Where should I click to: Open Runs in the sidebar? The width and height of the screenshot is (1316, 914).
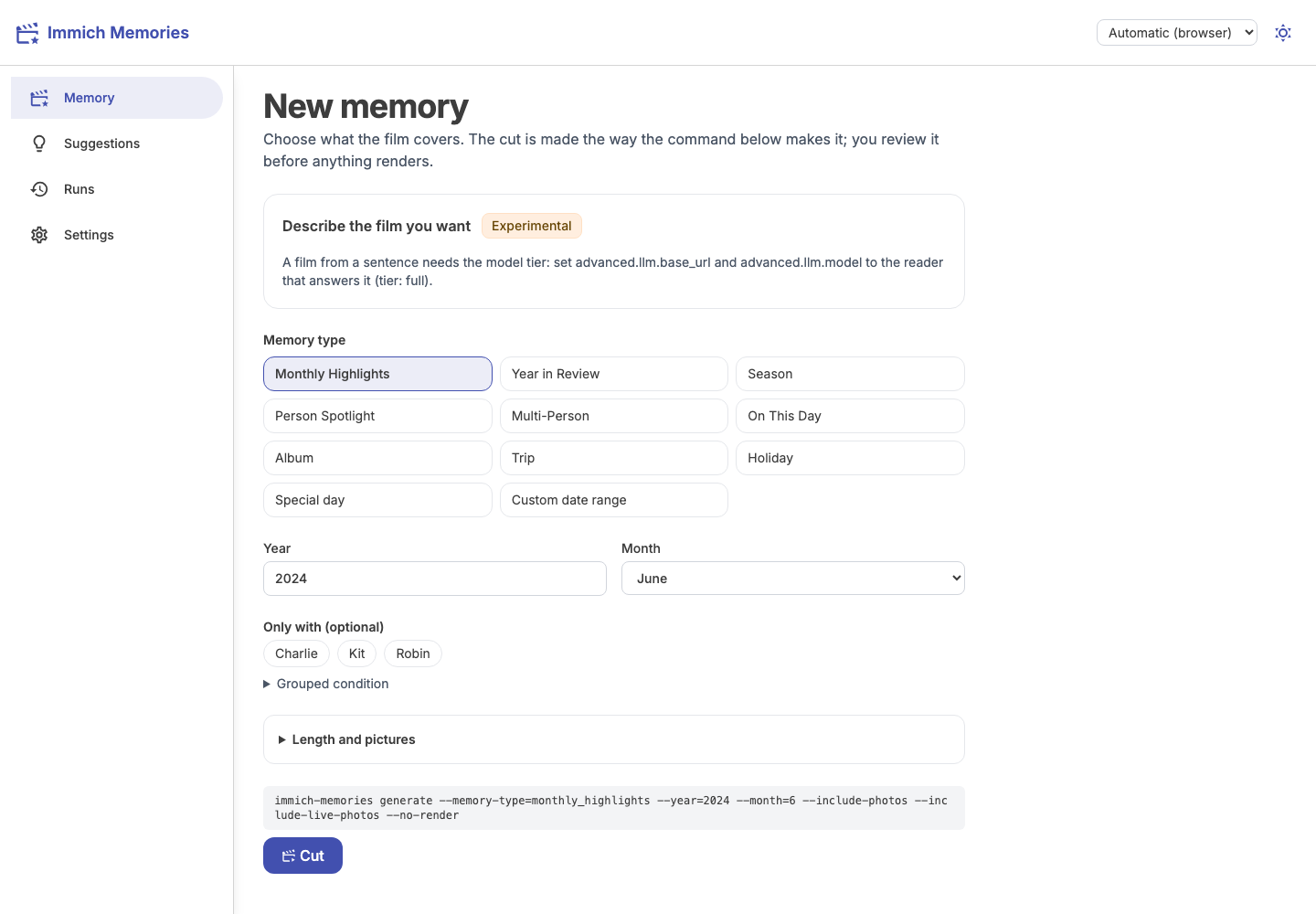coord(117,189)
